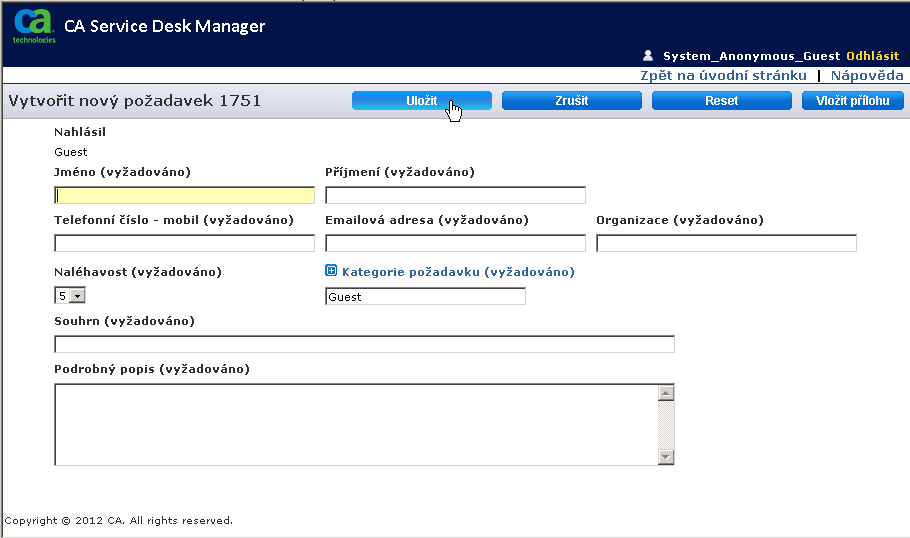Click the Vytvořit nový požadavek 1751 heading
910x538 pixels.
tap(135, 100)
